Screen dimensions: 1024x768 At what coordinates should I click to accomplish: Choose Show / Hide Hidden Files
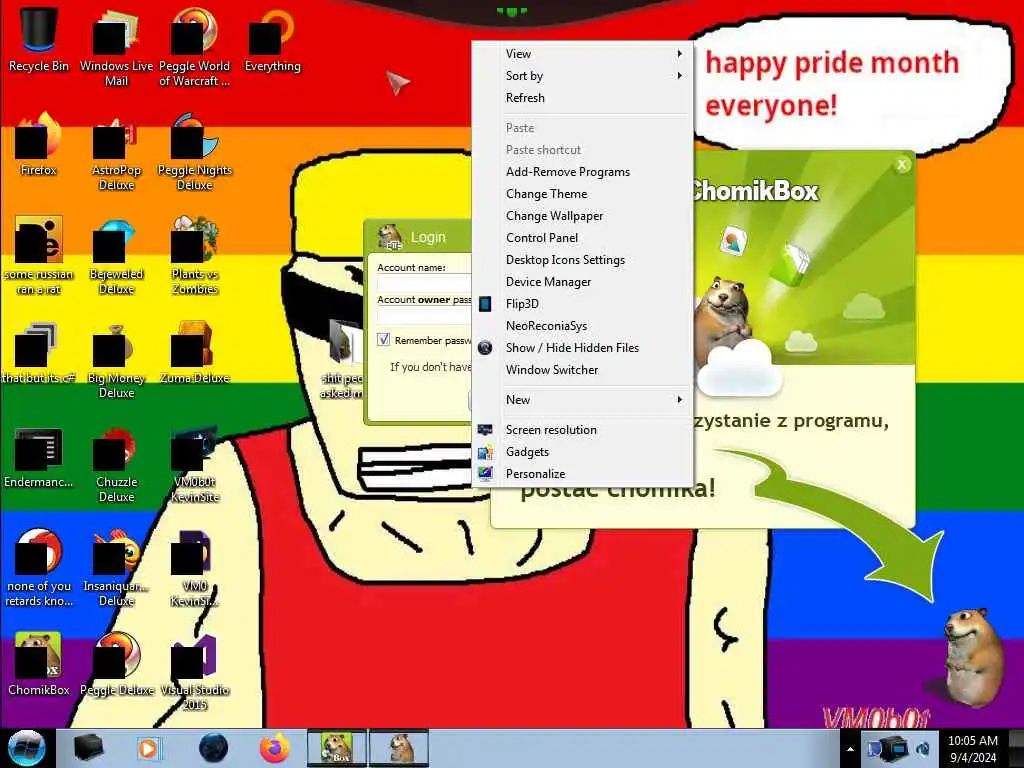click(x=582, y=347)
